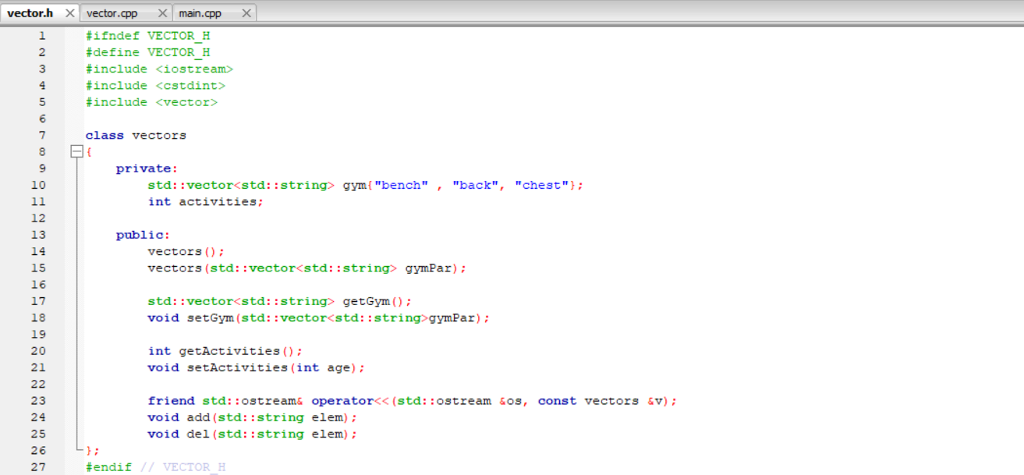Viewport: 1024px width, 475px height.
Task: Click line number 13 in the gutter
Action: pos(39,235)
